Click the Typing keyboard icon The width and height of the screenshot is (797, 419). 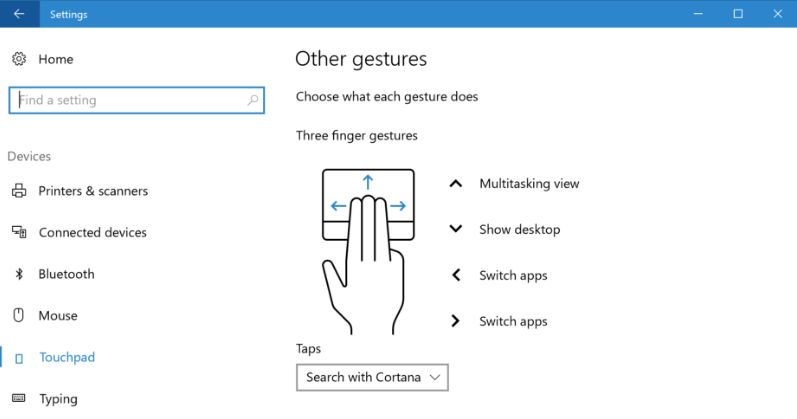point(18,398)
